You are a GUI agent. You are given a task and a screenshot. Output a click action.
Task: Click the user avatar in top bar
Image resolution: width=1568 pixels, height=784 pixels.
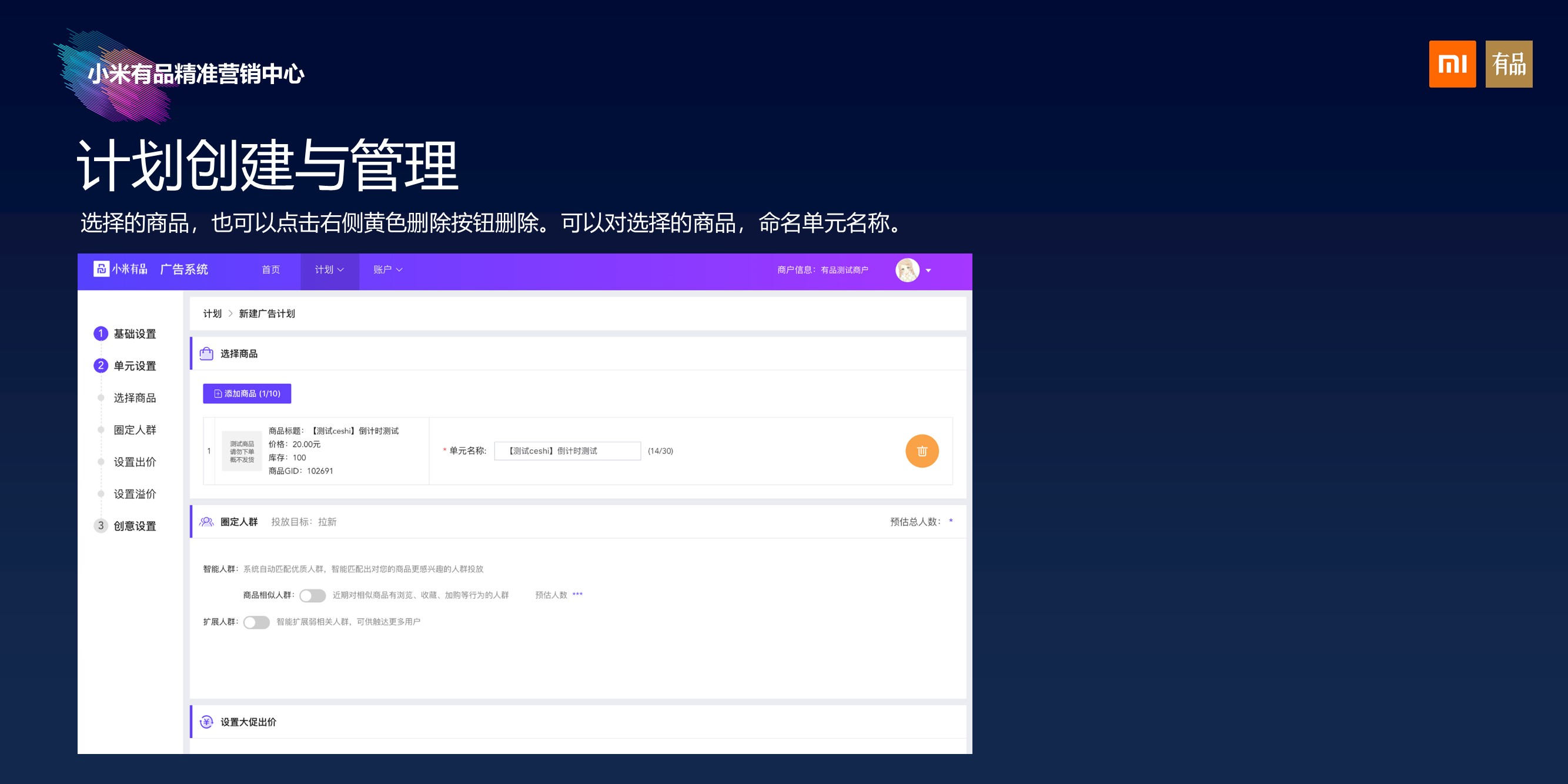coord(907,269)
